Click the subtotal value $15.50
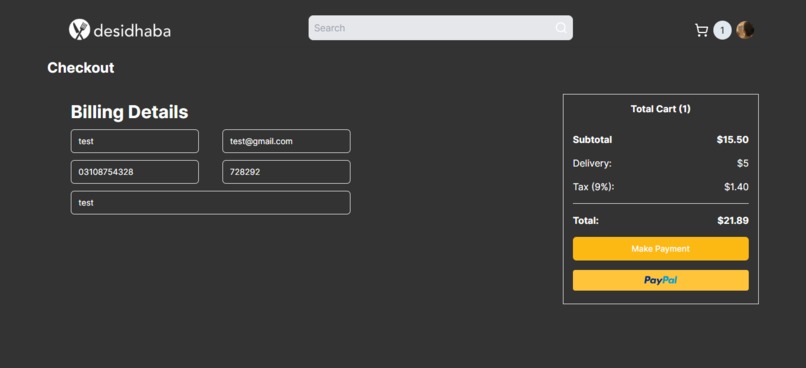Screen dimensions: 806x368 tap(732, 140)
